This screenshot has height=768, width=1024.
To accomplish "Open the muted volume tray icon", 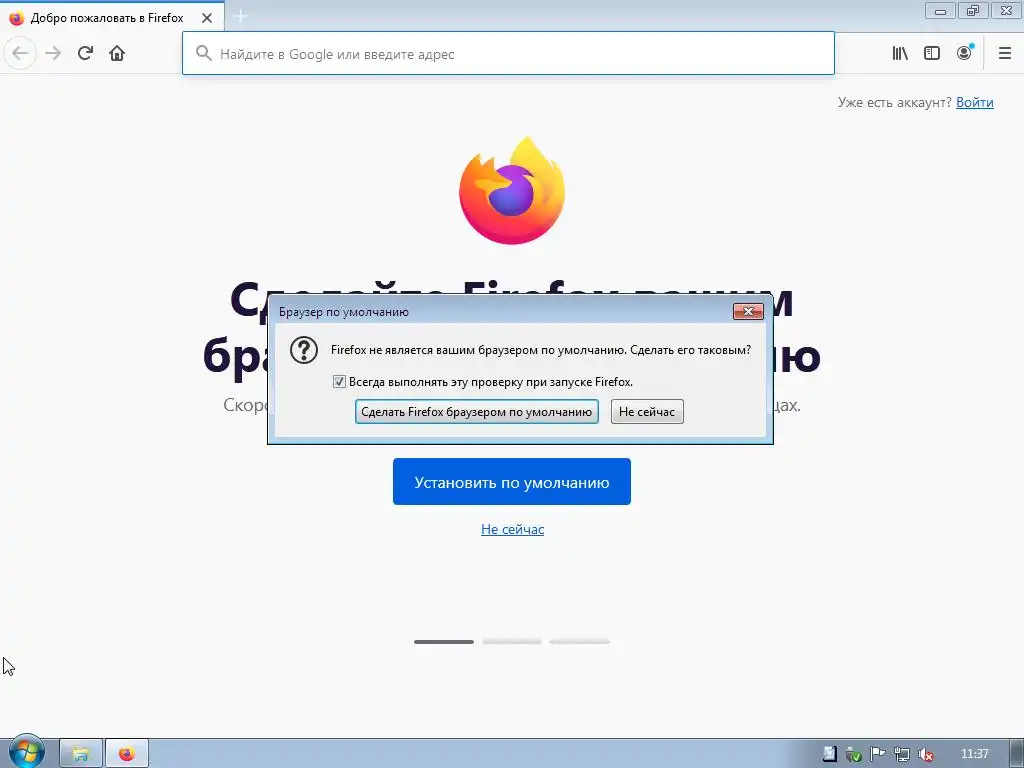I will pyautogui.click(x=925, y=754).
